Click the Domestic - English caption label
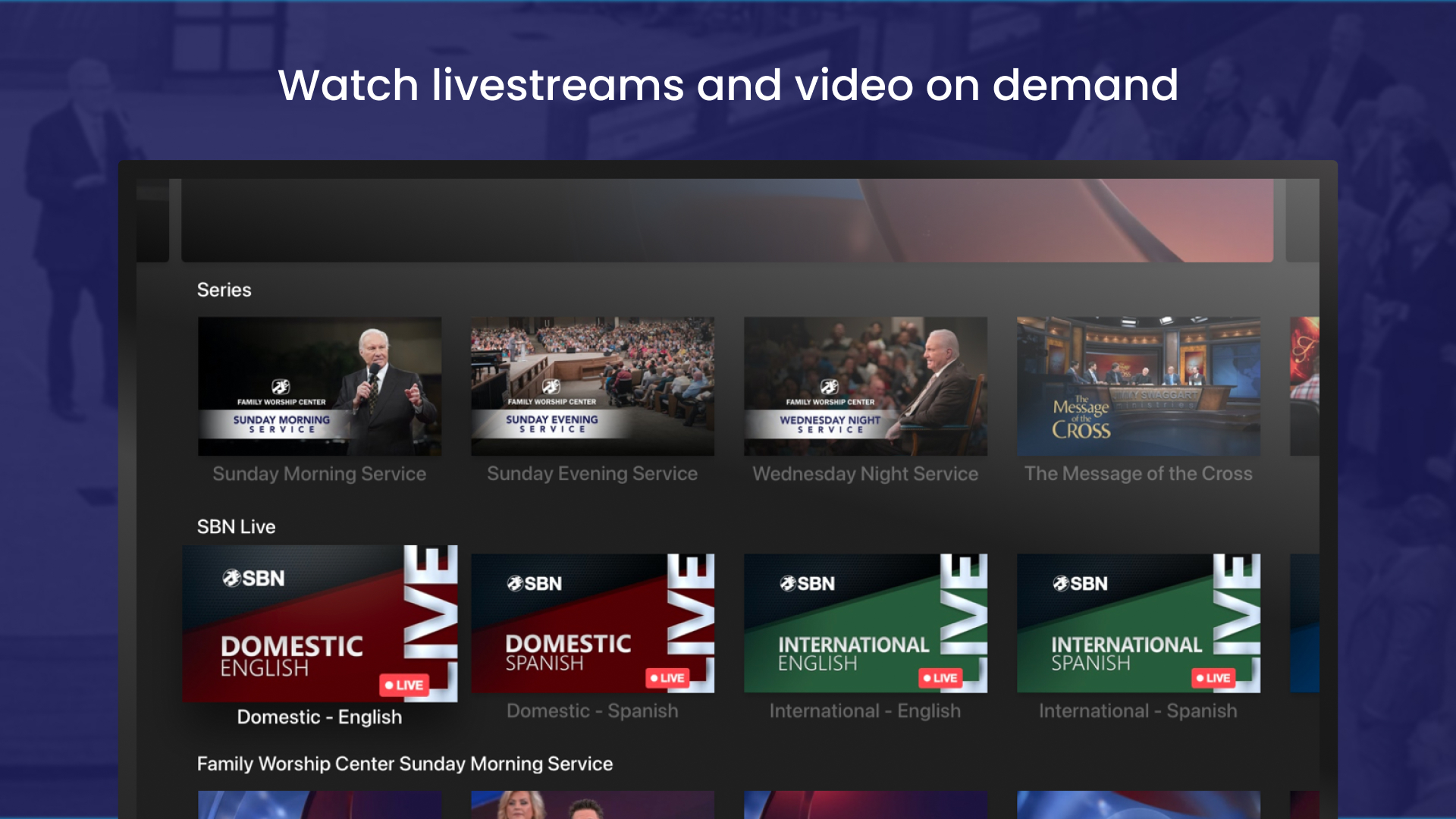This screenshot has width=1456, height=819. [x=319, y=717]
